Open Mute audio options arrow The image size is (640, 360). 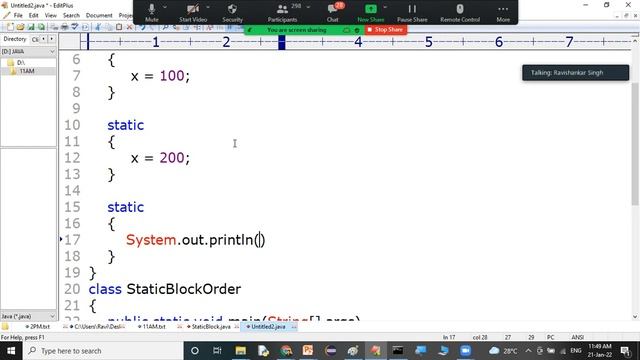165,7
